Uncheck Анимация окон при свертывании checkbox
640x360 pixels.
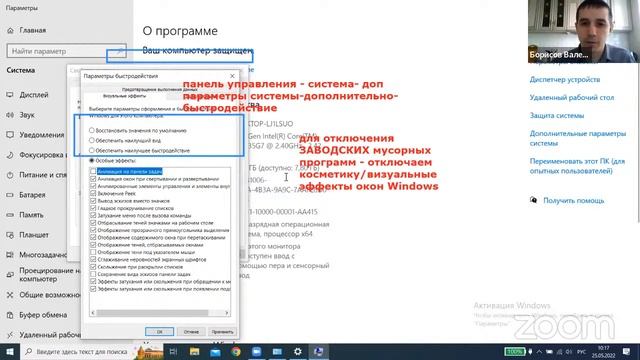[x=93, y=179]
